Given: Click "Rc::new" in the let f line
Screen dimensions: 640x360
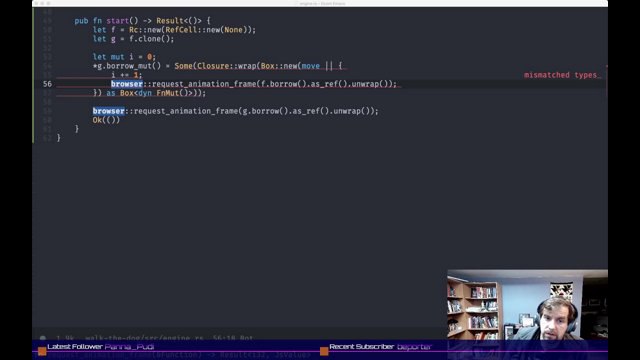Looking at the screenshot, I should [x=145, y=30].
